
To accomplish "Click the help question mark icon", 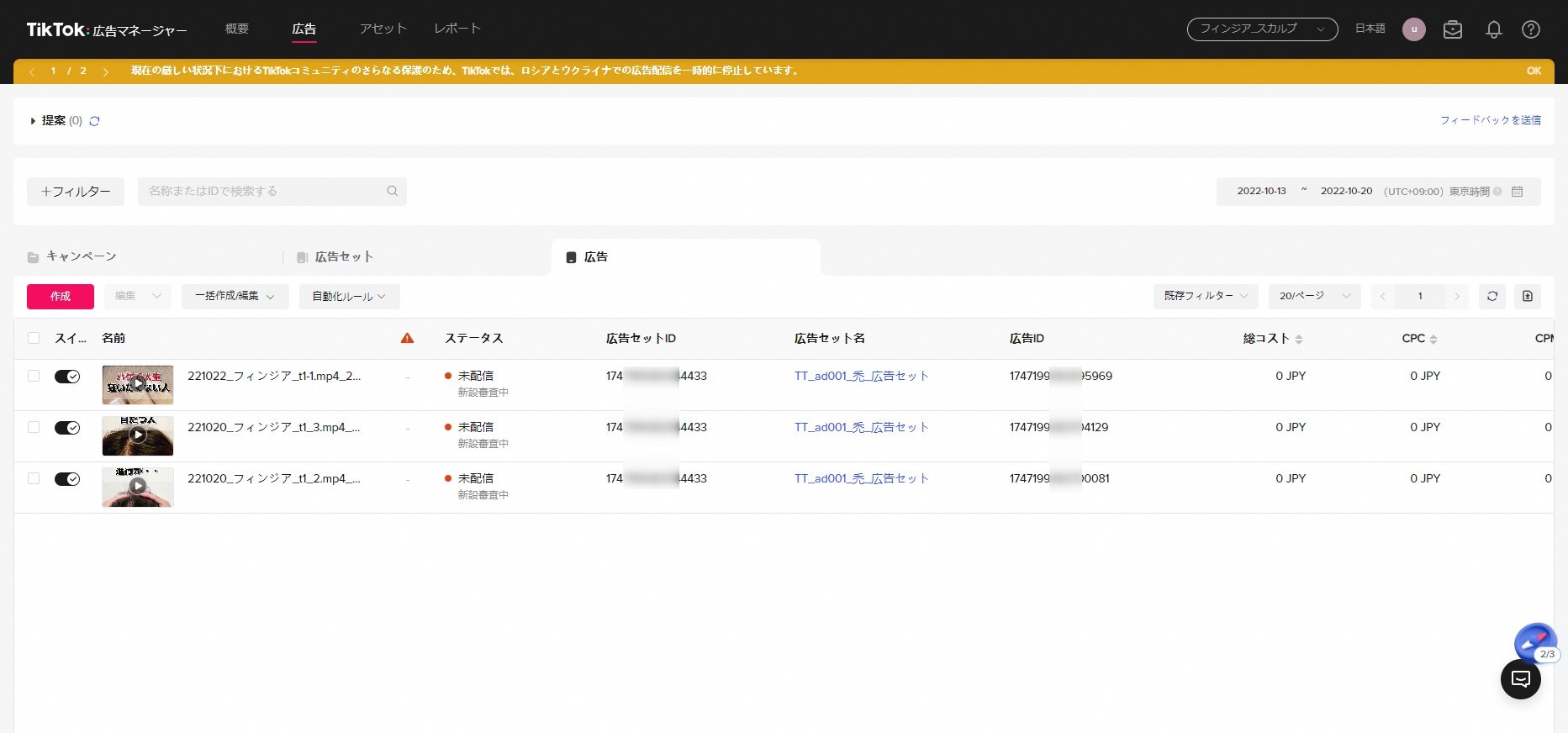I will point(1530,29).
